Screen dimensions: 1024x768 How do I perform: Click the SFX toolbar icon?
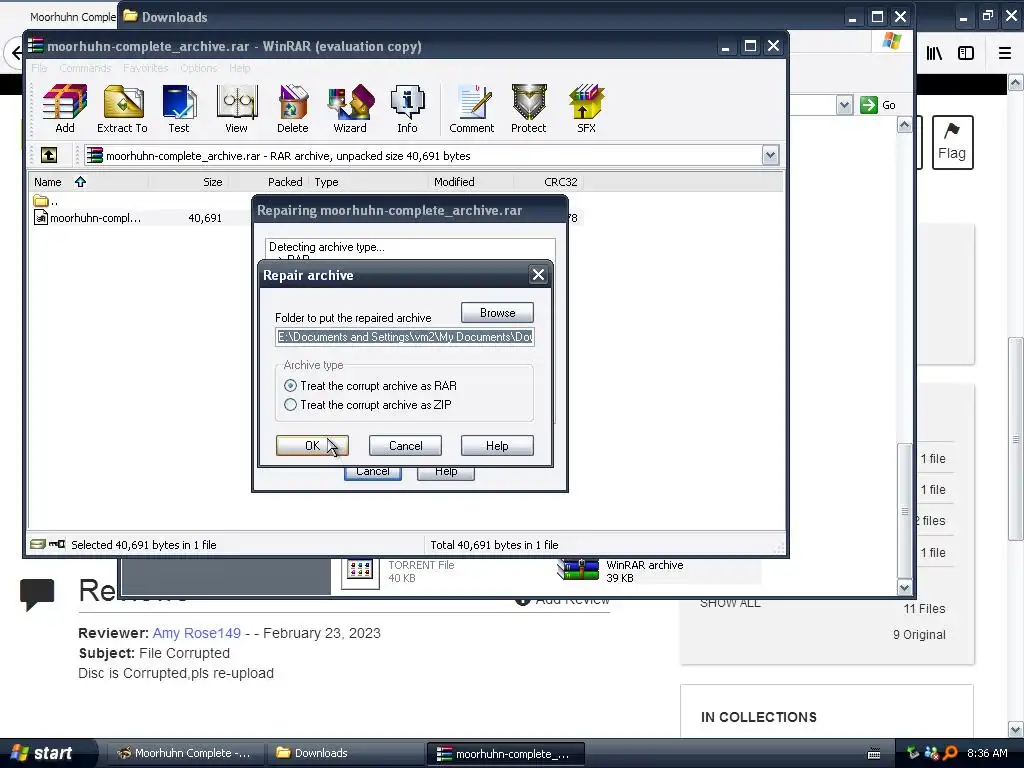click(x=586, y=108)
